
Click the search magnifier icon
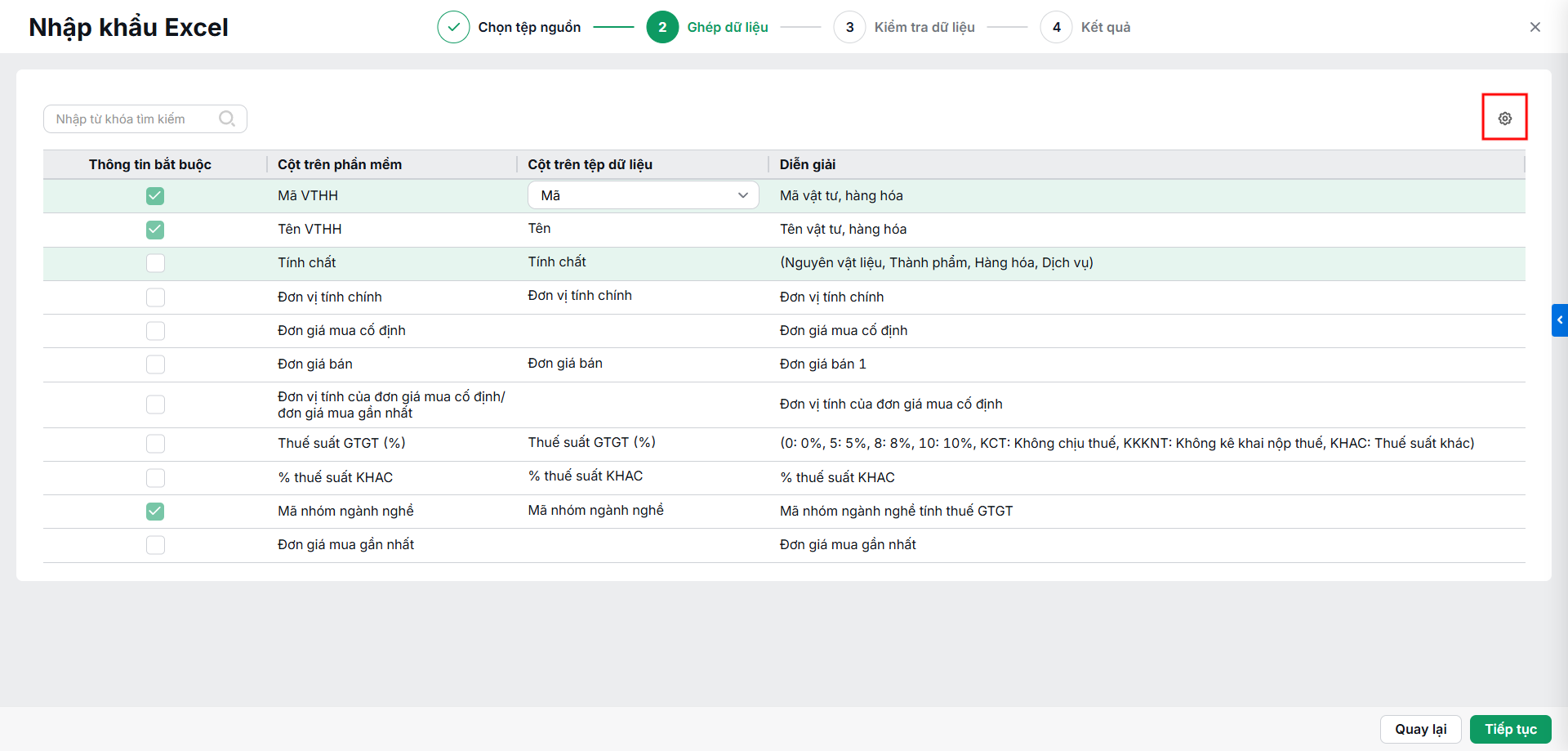227,118
